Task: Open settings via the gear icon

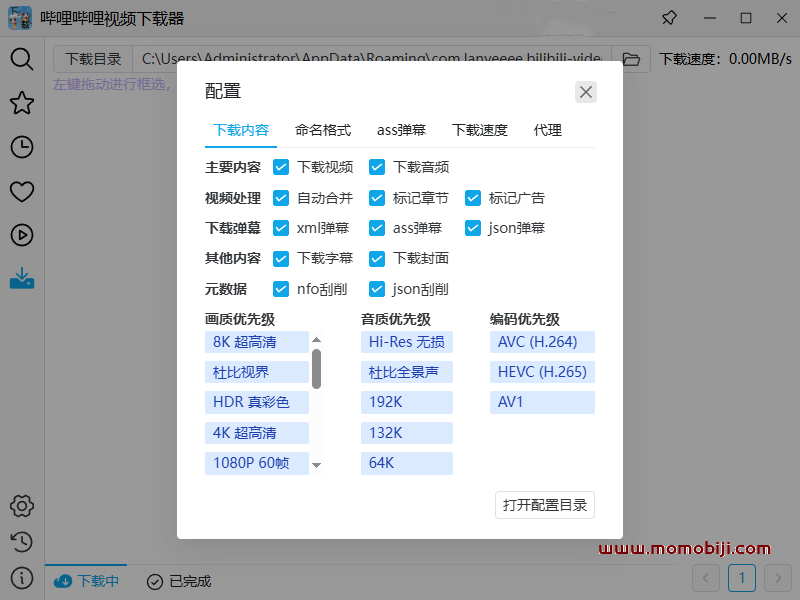Action: [21, 506]
